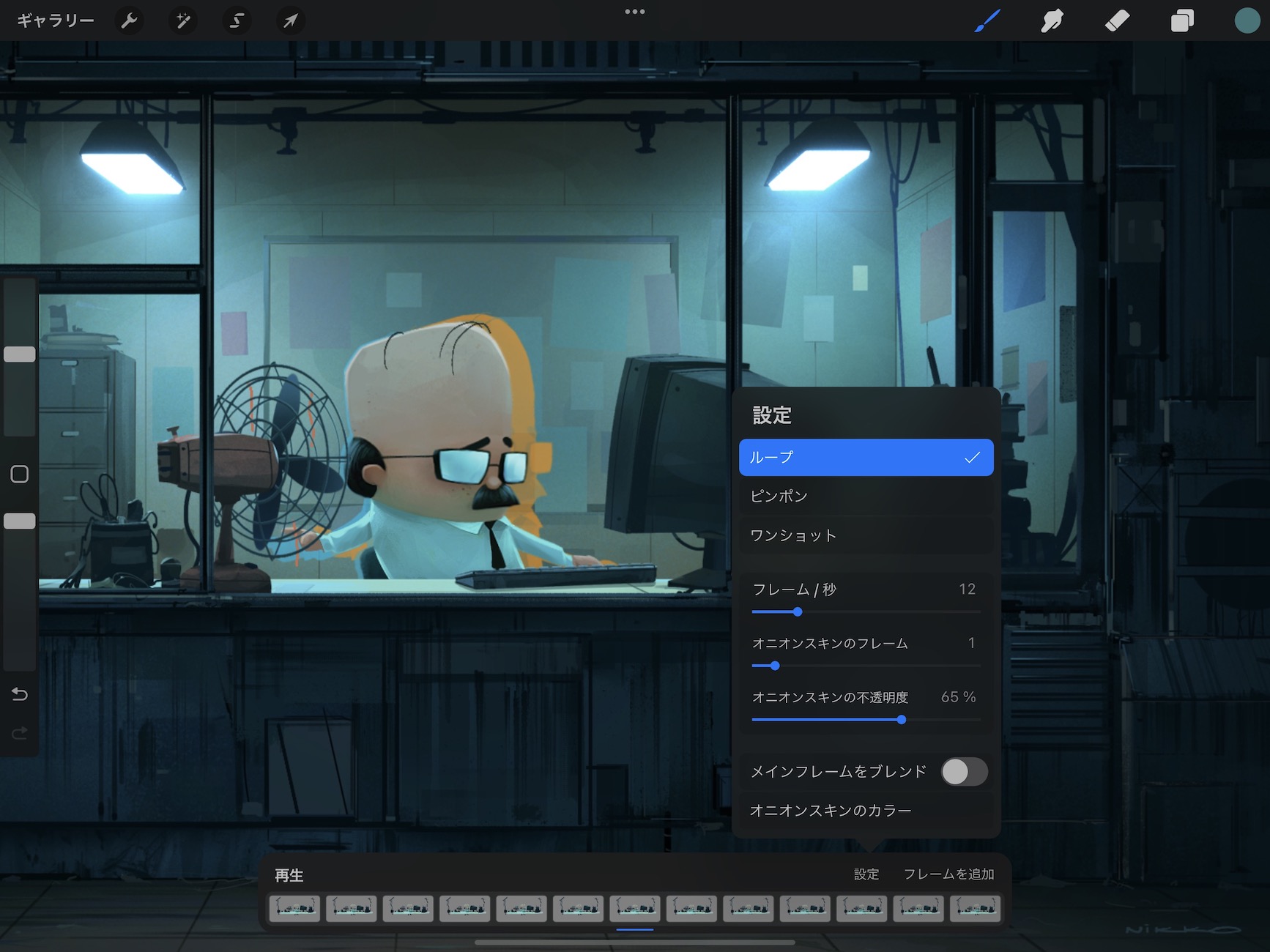This screenshot has width=1270, height=952.
Task: Select the tenth frame thumbnail in timeline
Action: pyautogui.click(x=805, y=908)
